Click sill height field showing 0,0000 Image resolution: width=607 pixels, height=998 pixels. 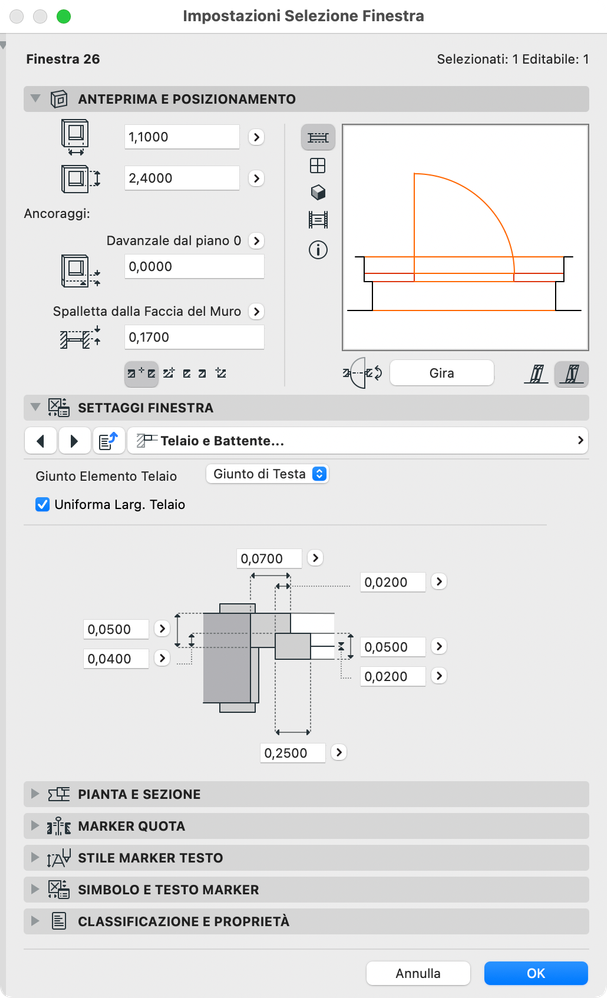[x=194, y=267]
